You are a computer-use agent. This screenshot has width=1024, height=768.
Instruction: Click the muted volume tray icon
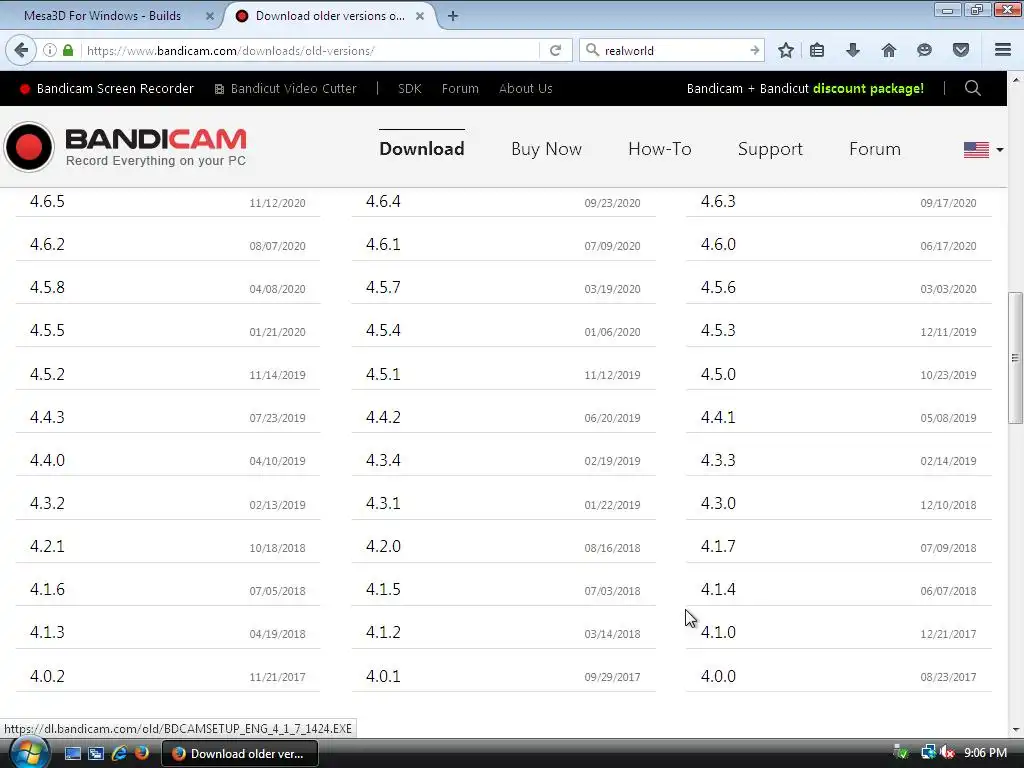tap(947, 753)
